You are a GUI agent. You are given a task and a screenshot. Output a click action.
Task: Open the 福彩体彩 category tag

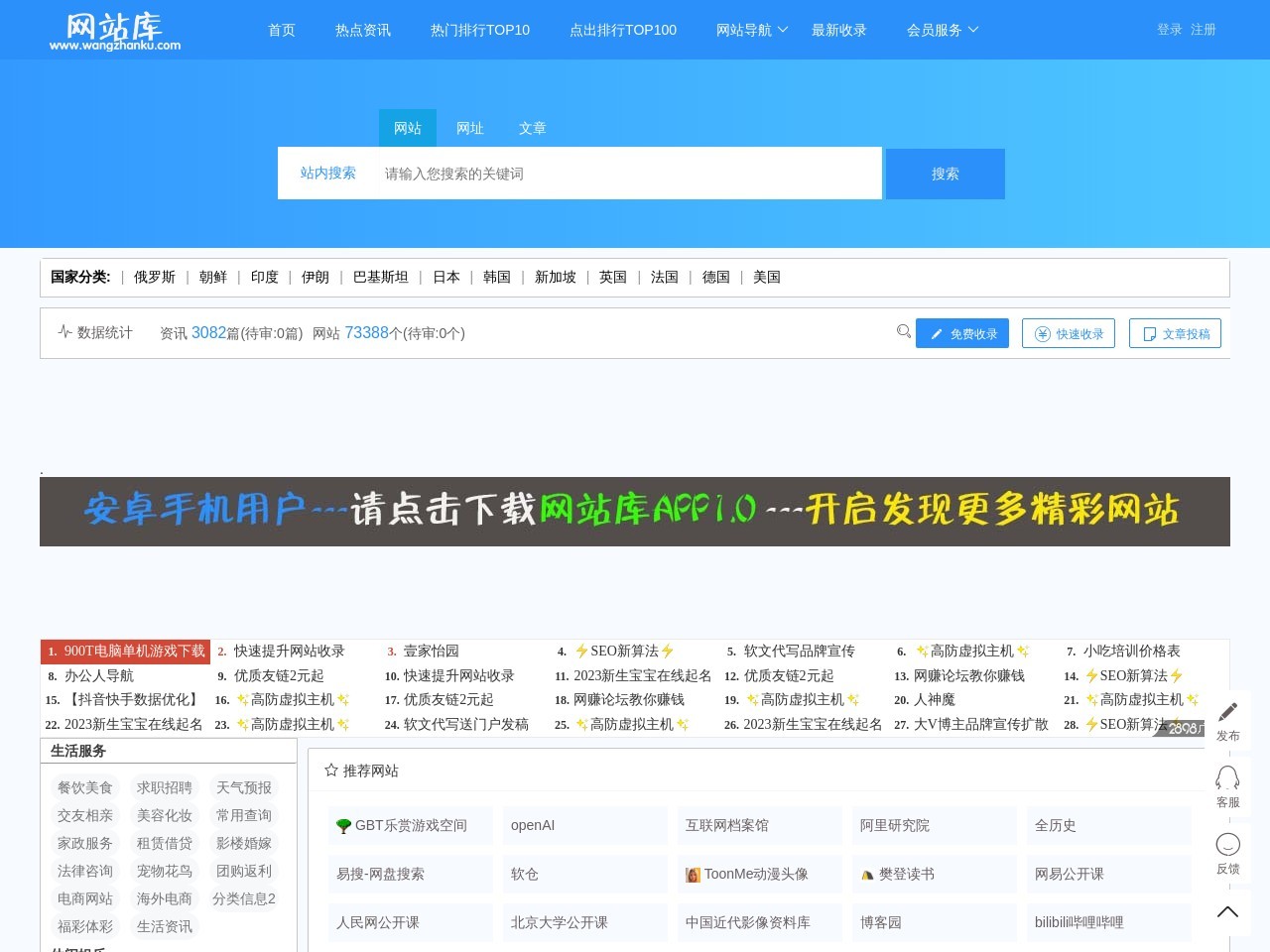pos(85,926)
